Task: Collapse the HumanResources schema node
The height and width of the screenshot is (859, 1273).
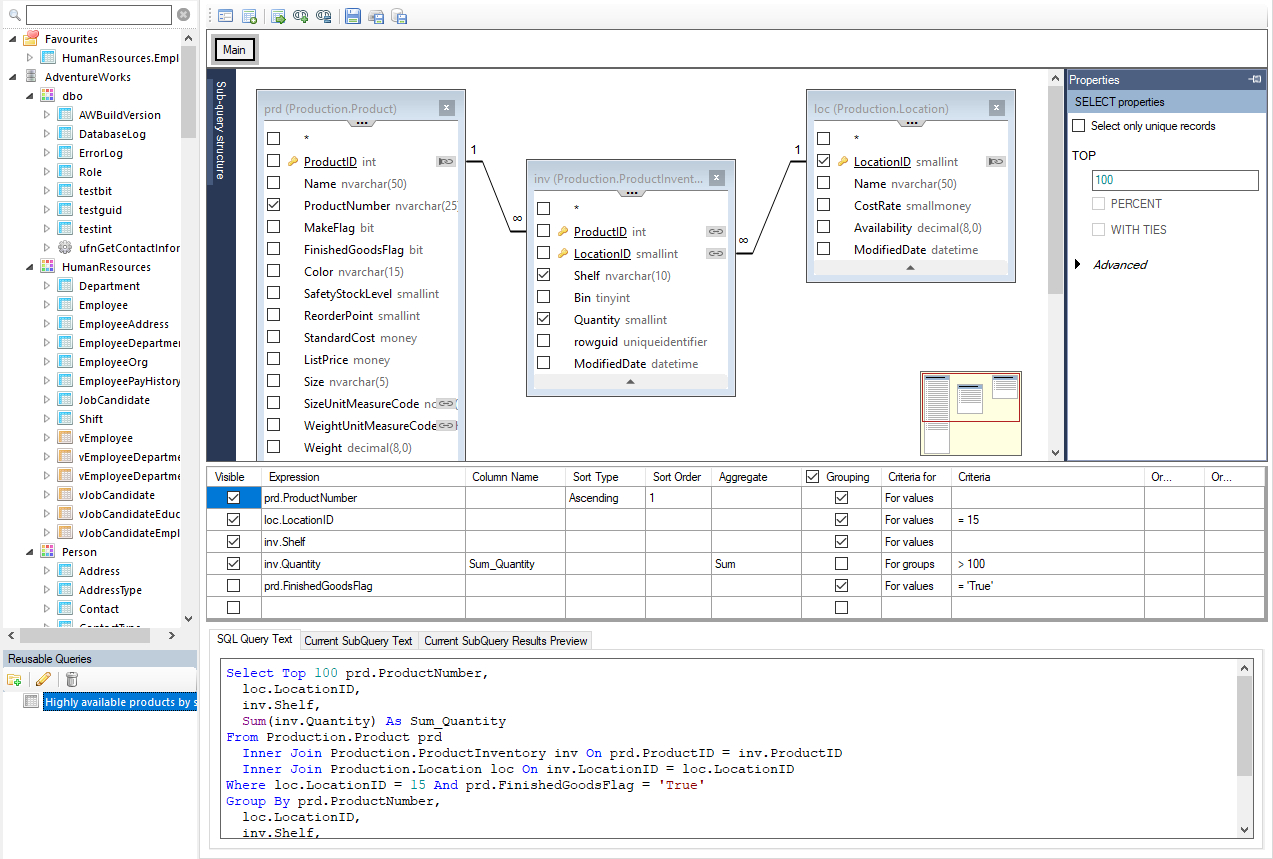Action: pyautogui.click(x=29, y=267)
